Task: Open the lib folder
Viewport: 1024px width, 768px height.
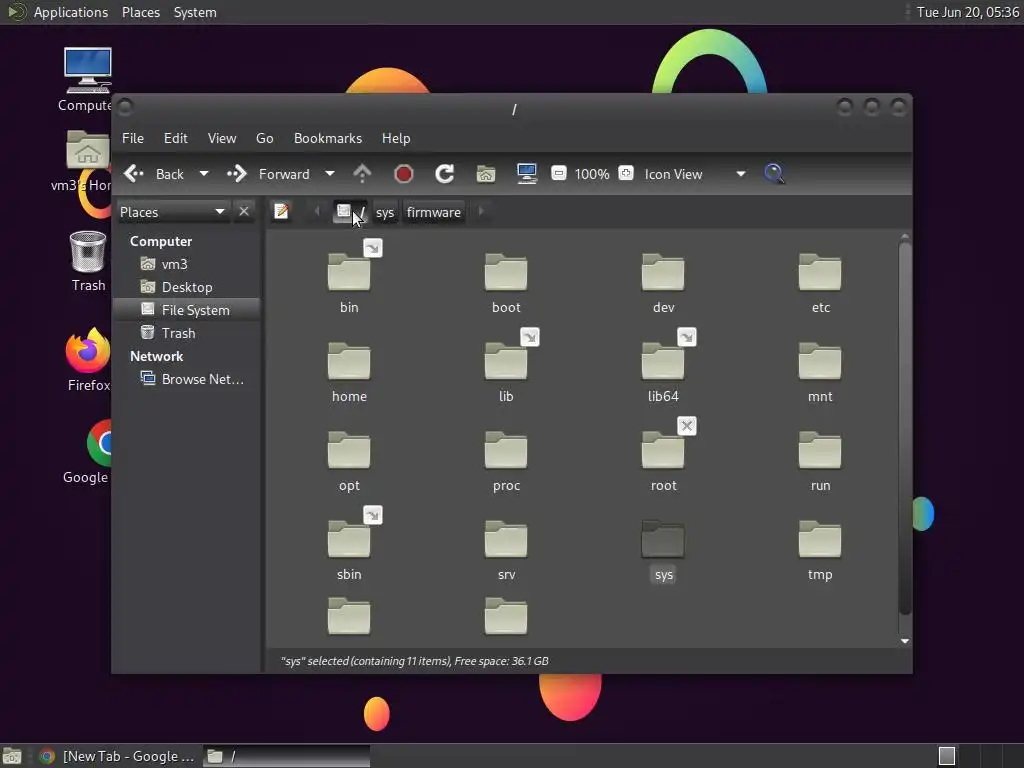Action: pos(505,361)
